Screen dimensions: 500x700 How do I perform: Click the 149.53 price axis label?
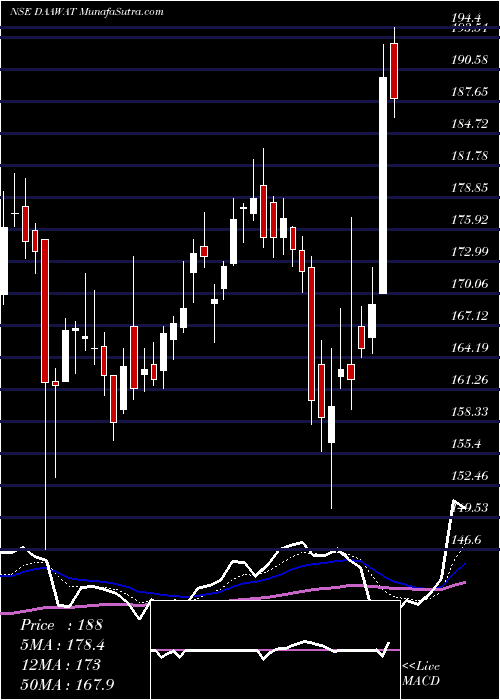click(469, 508)
